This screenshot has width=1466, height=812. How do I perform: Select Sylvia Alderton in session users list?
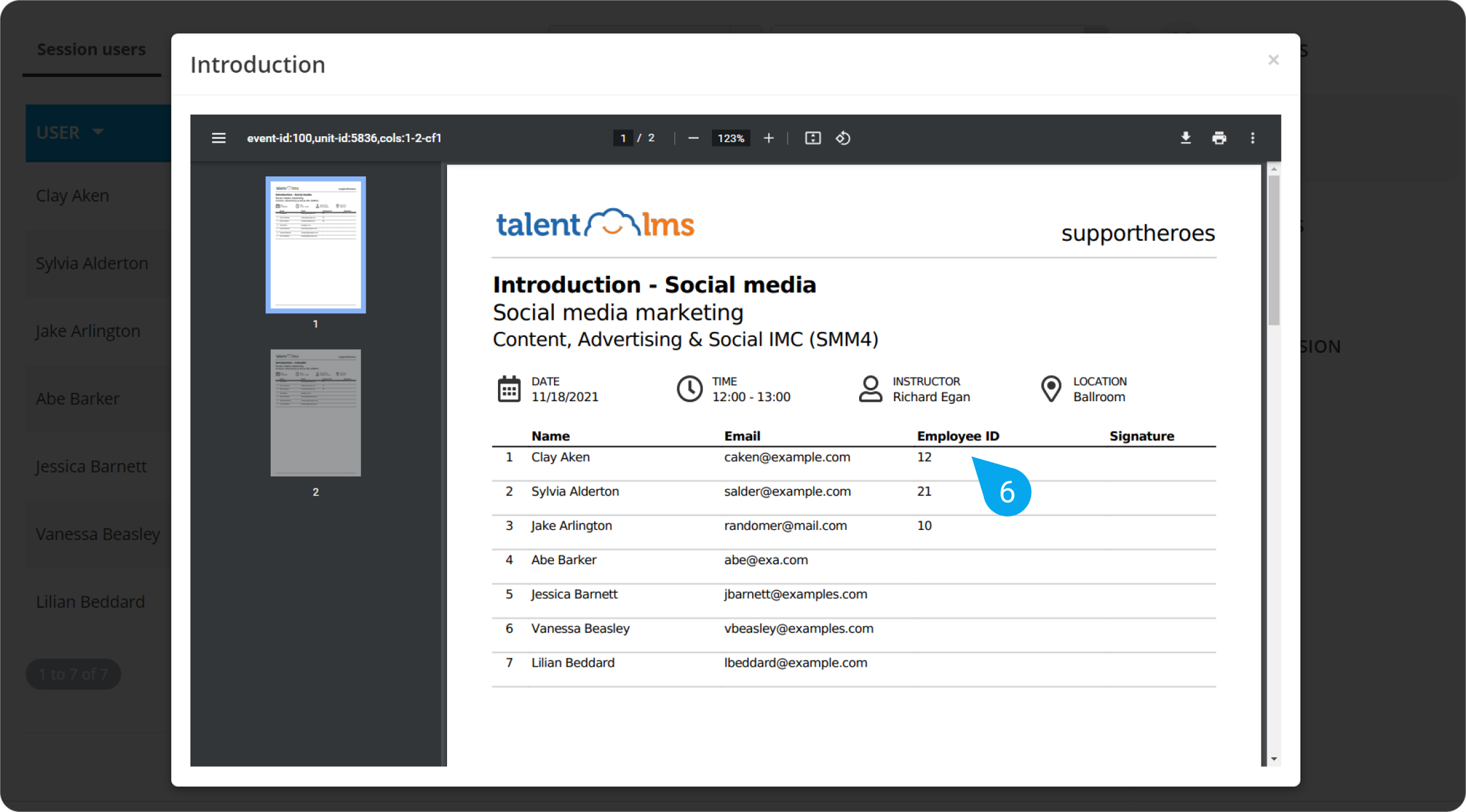92,263
